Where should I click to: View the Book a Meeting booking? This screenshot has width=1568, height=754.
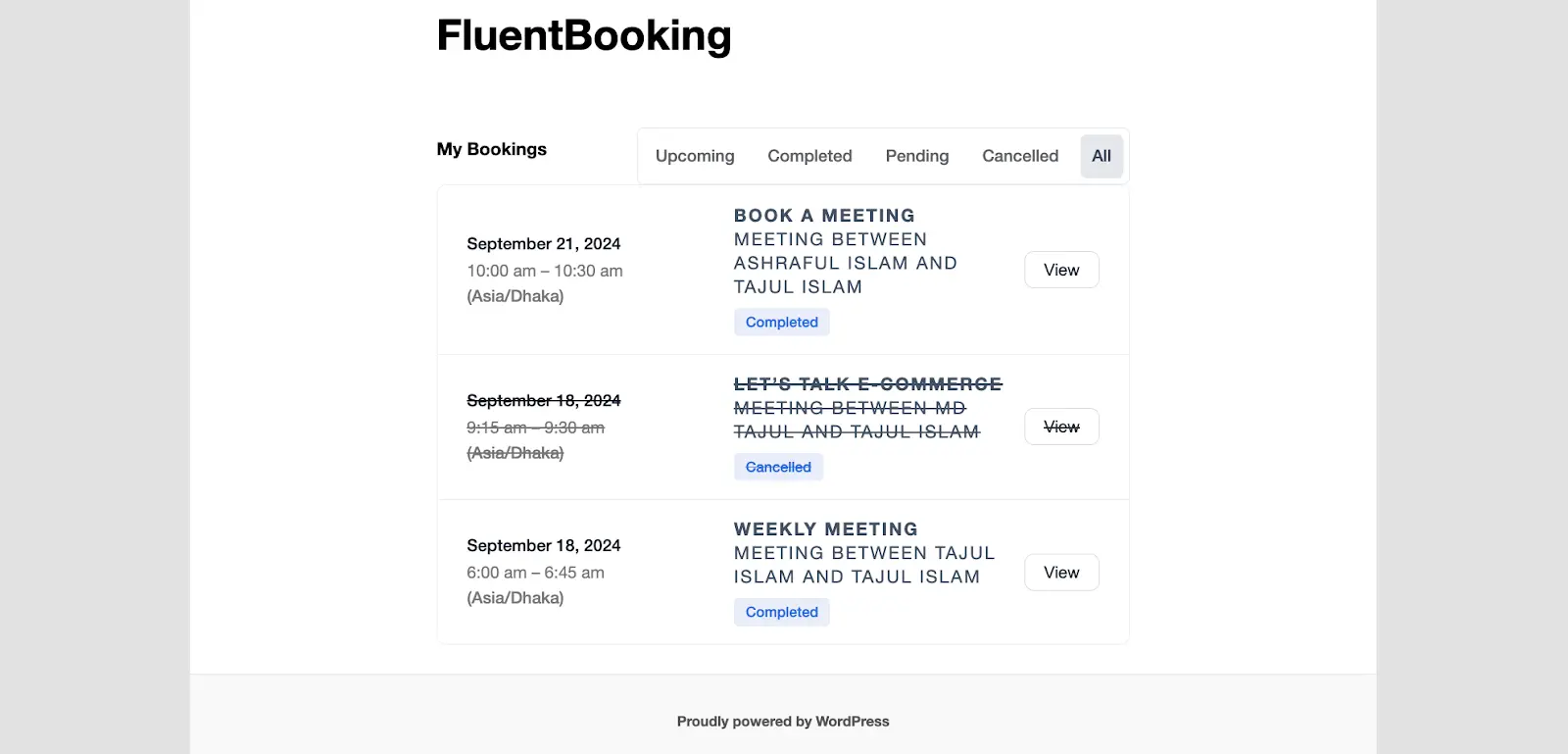click(1061, 270)
